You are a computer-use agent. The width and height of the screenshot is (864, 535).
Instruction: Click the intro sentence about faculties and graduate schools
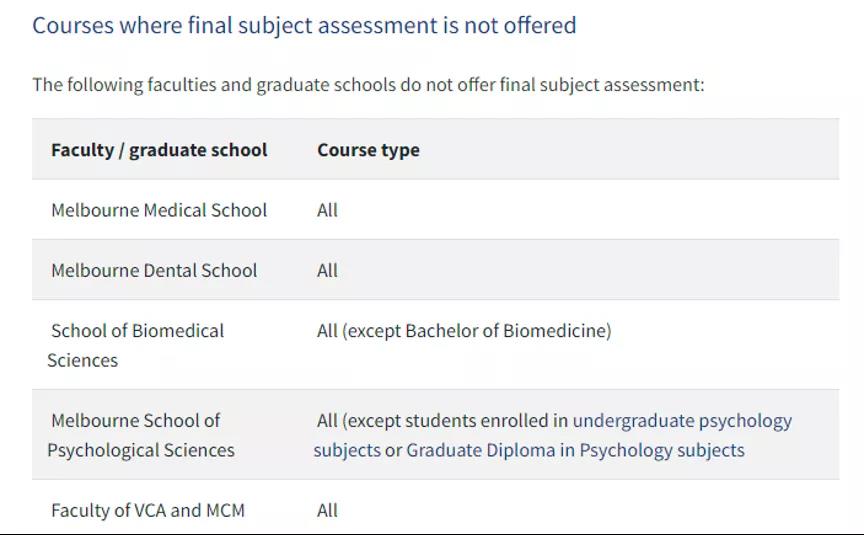click(x=368, y=85)
